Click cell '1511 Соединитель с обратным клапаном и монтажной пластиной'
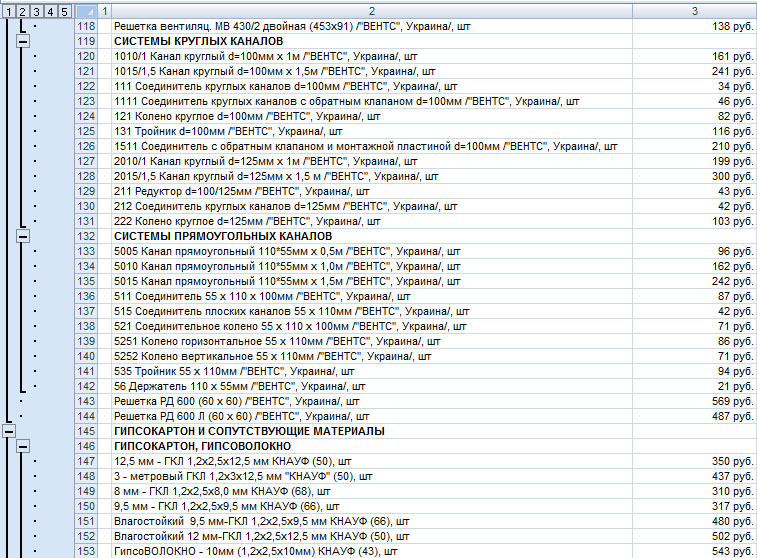 [372, 146]
